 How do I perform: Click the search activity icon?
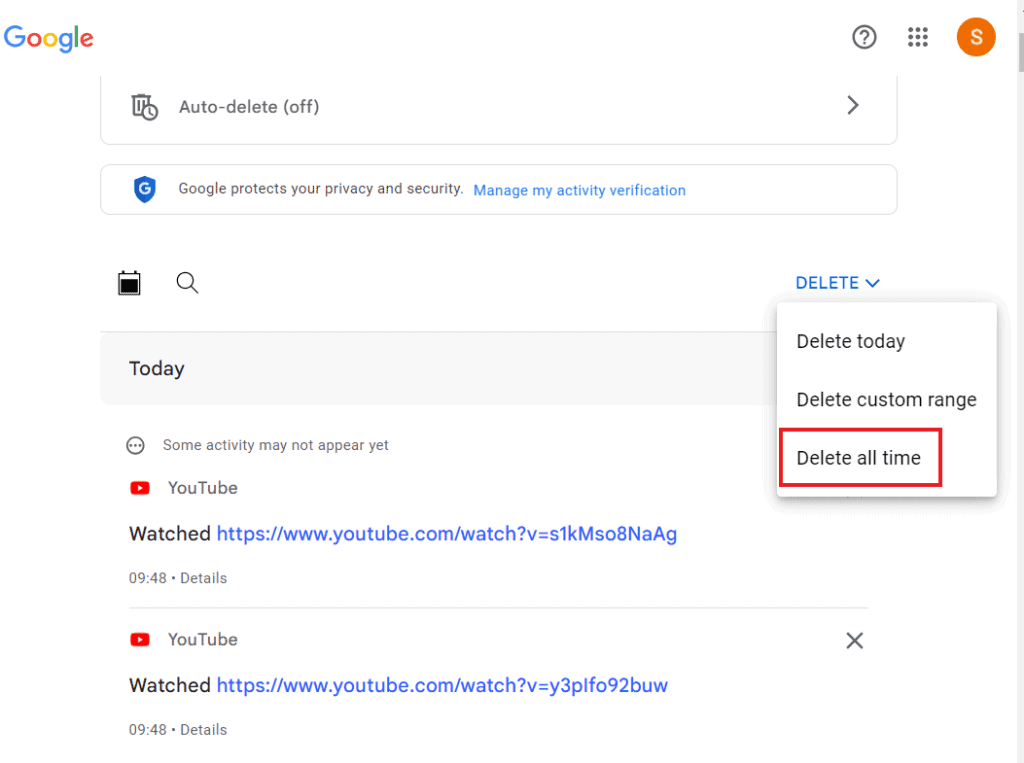click(x=187, y=283)
